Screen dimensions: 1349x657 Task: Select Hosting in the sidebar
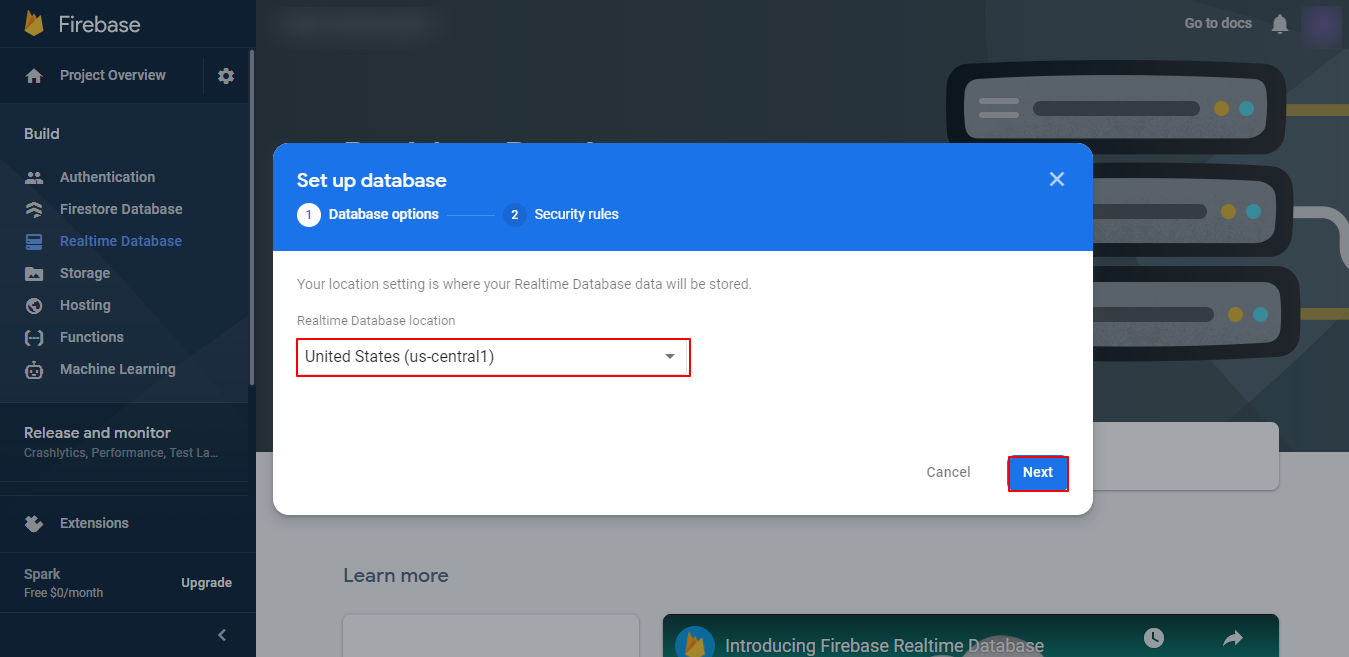pyautogui.click(x=85, y=305)
